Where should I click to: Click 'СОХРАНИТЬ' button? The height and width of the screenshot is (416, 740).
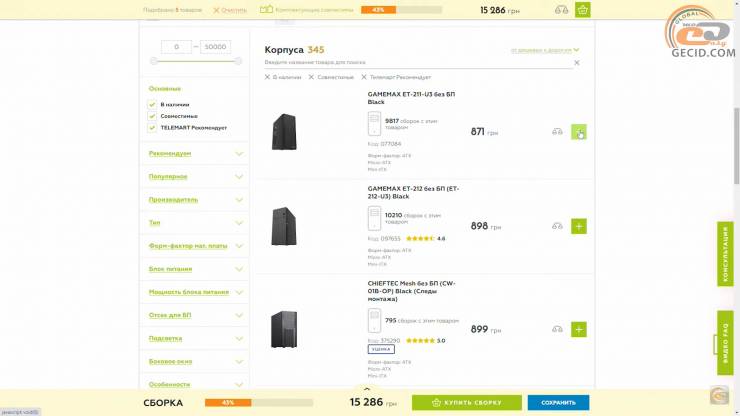(558, 403)
